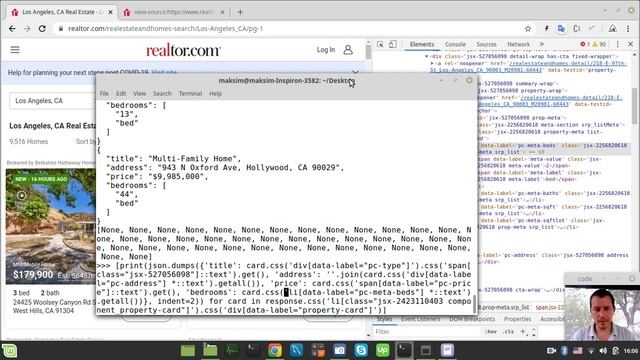
Task: Switch to the Sources tab in DevTools
Action: (486, 44)
